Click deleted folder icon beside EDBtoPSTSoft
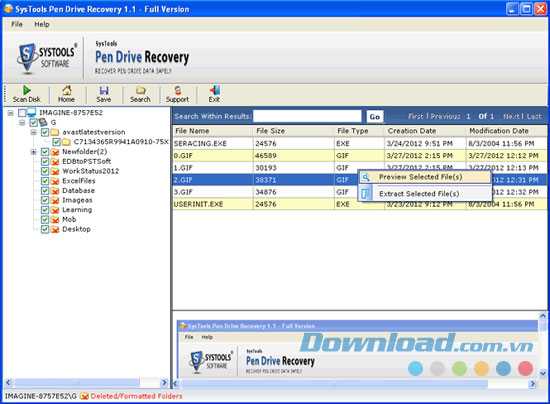Viewport: 550px width, 404px height. 54,162
